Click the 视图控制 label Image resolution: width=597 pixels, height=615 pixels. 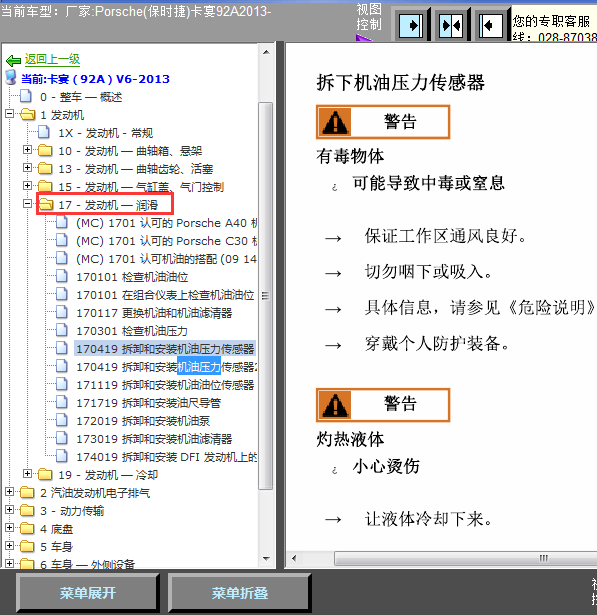(x=369, y=16)
